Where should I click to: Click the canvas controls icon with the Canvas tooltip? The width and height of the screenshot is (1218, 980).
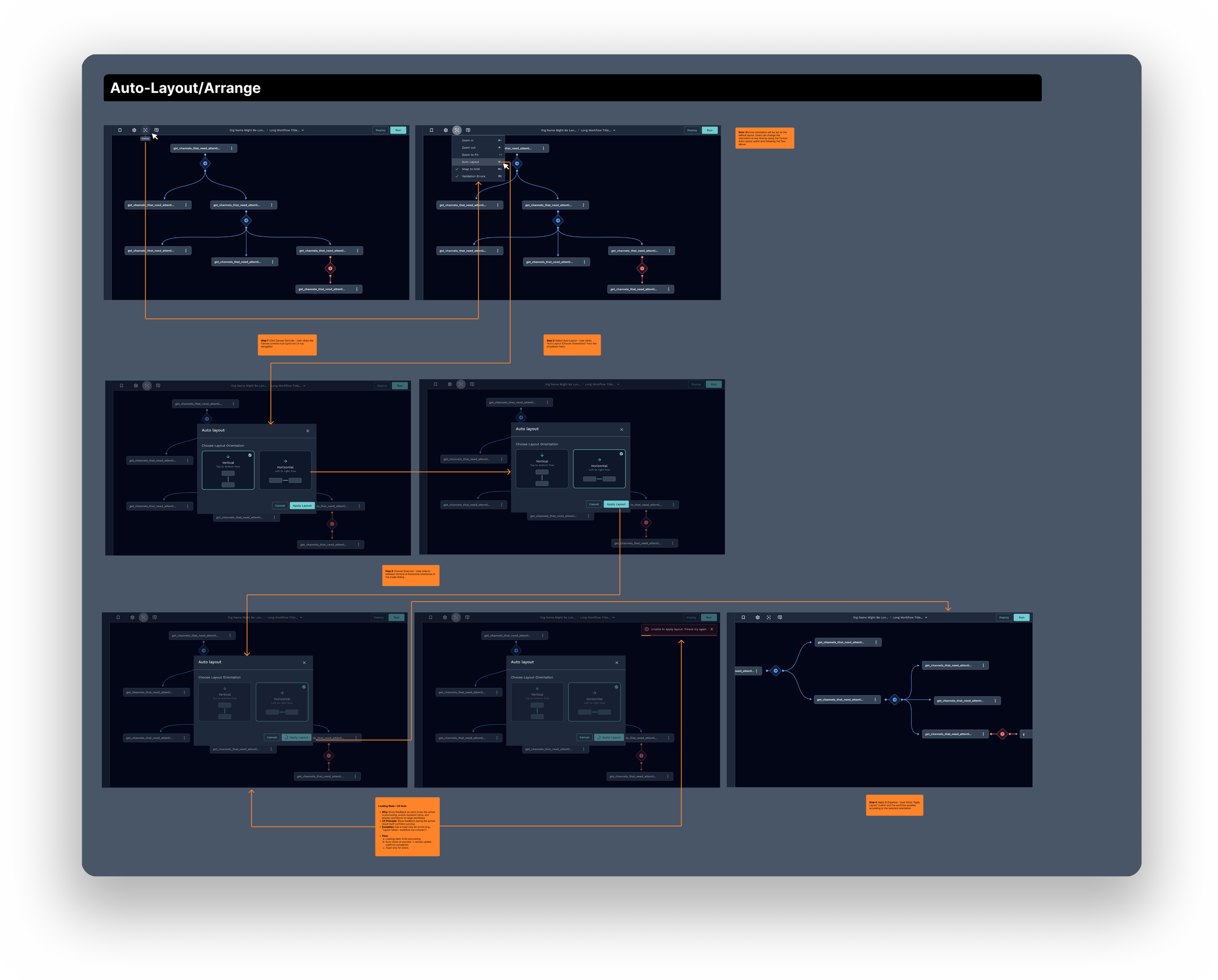pyautogui.click(x=145, y=130)
